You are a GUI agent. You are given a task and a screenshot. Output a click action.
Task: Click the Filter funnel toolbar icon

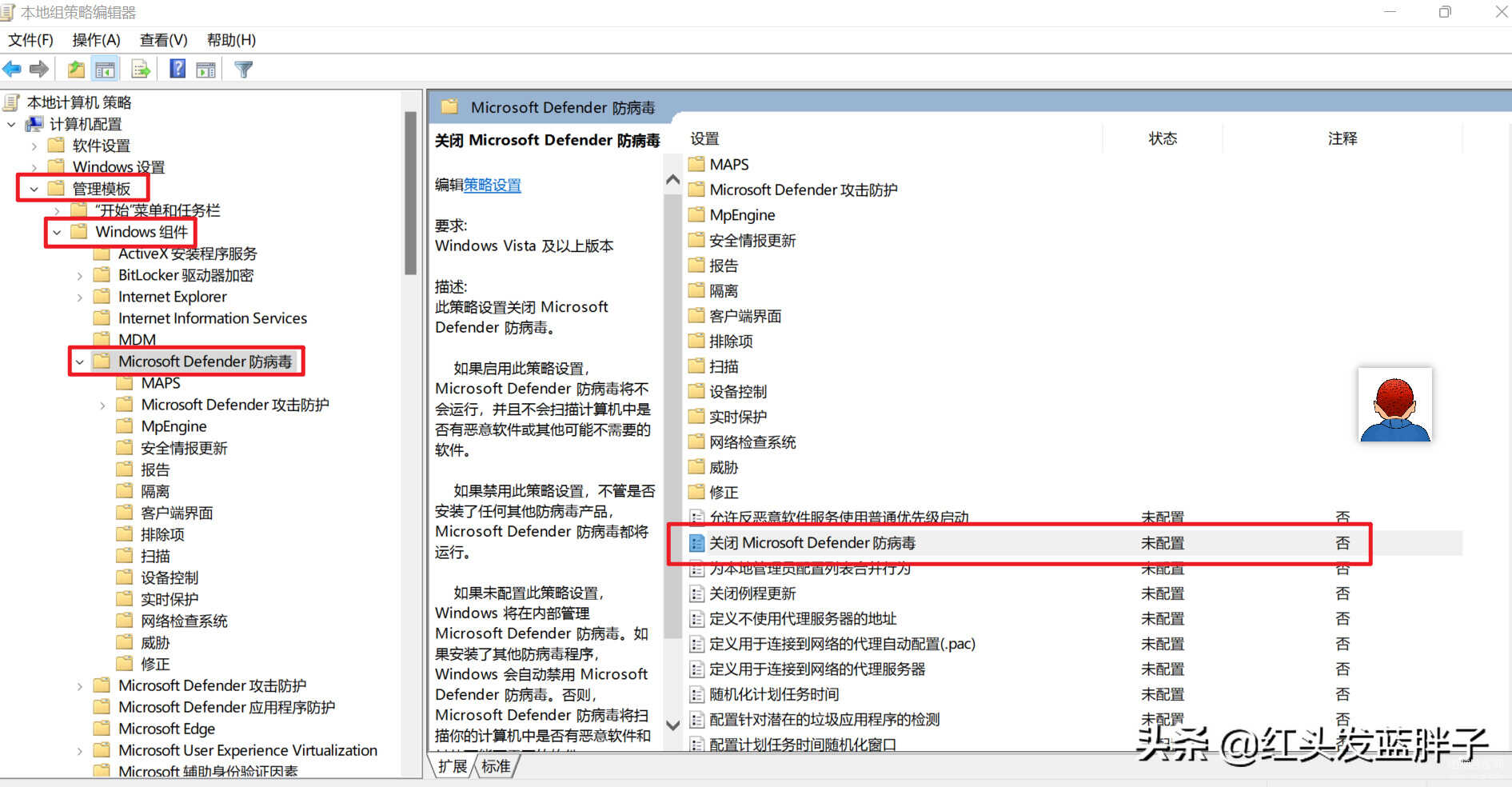(244, 70)
